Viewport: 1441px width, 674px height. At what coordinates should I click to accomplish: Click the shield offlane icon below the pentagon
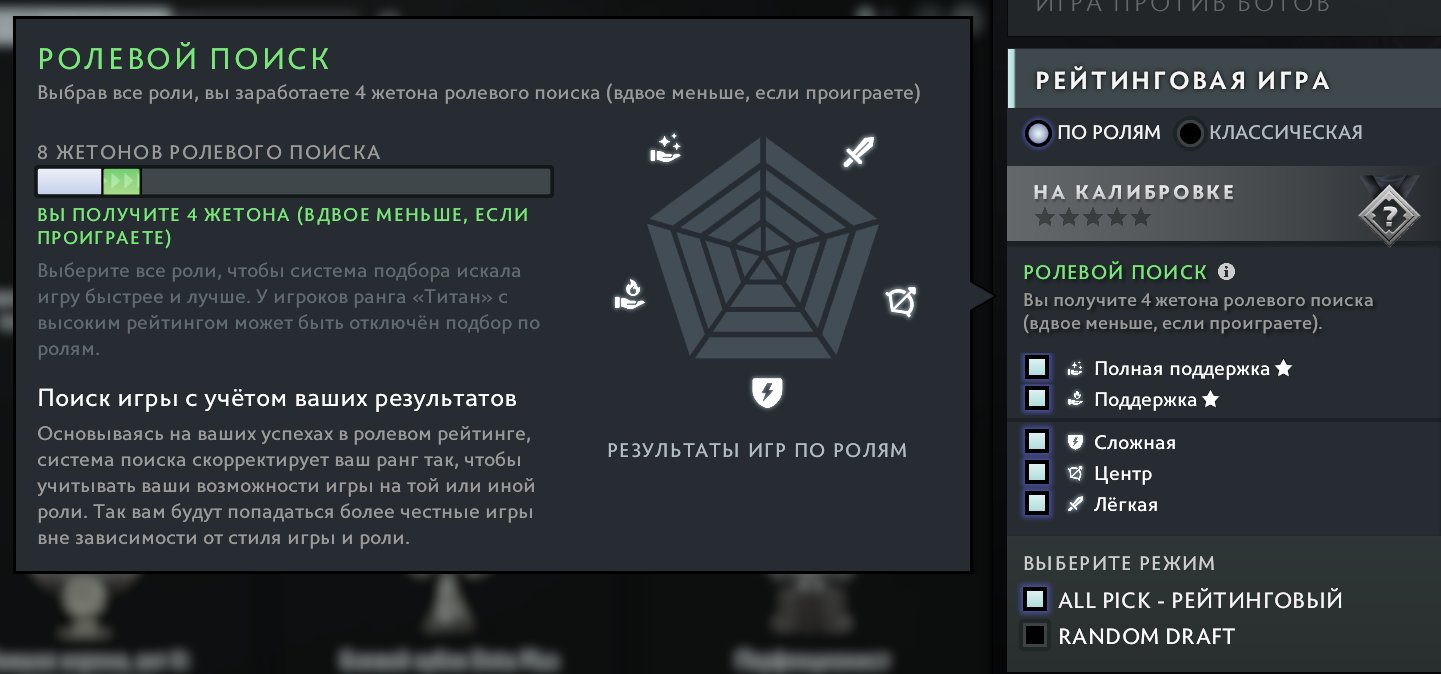766,393
